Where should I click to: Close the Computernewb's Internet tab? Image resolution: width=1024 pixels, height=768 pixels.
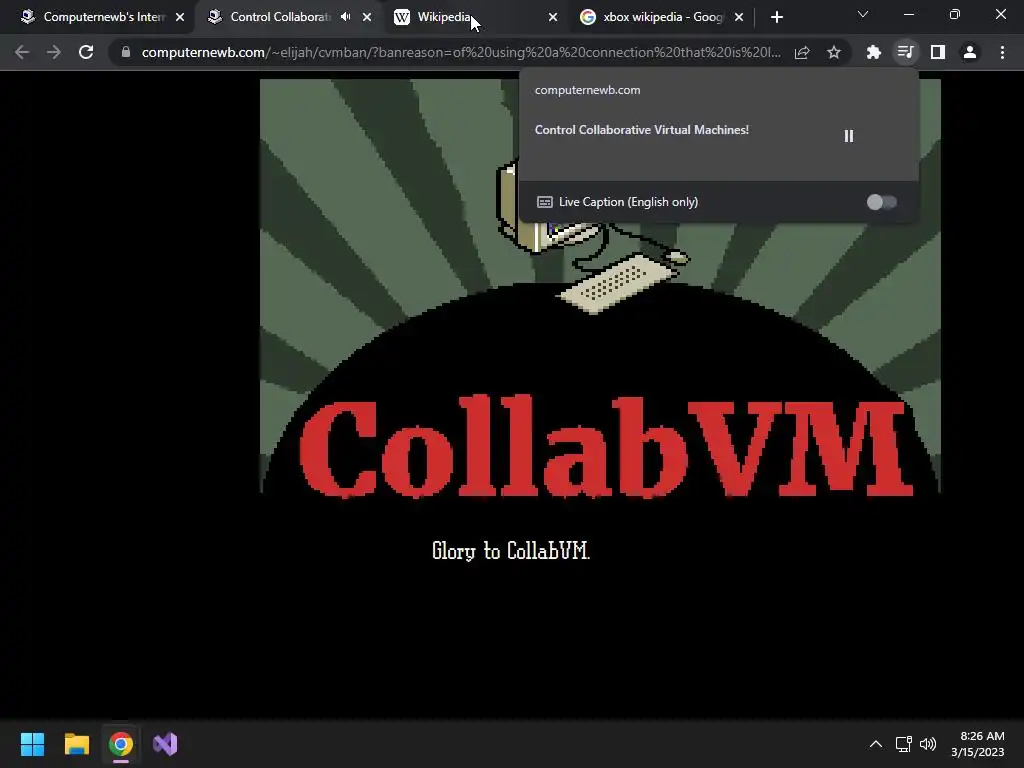(180, 18)
